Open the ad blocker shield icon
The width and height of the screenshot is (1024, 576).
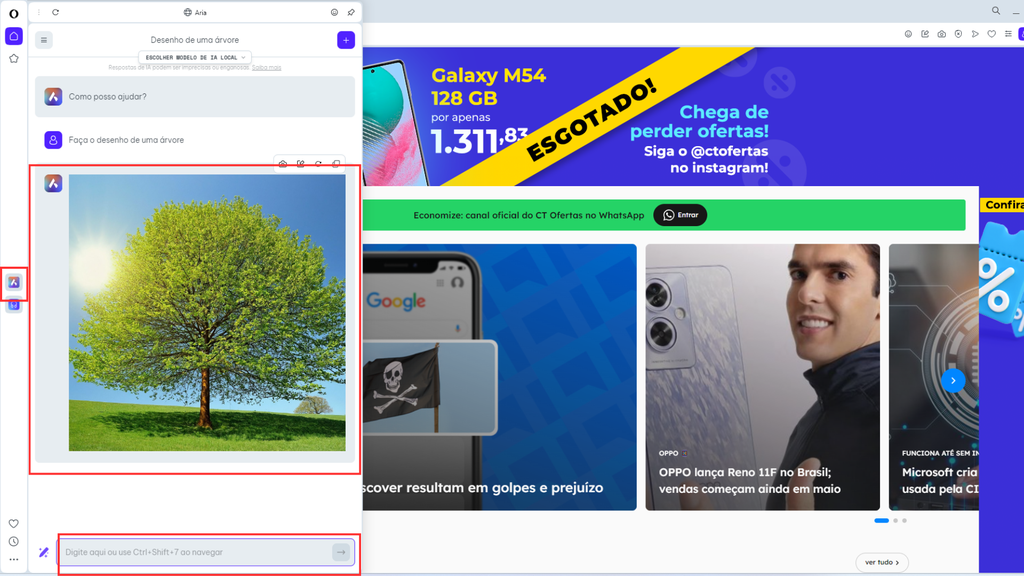pos(958,34)
